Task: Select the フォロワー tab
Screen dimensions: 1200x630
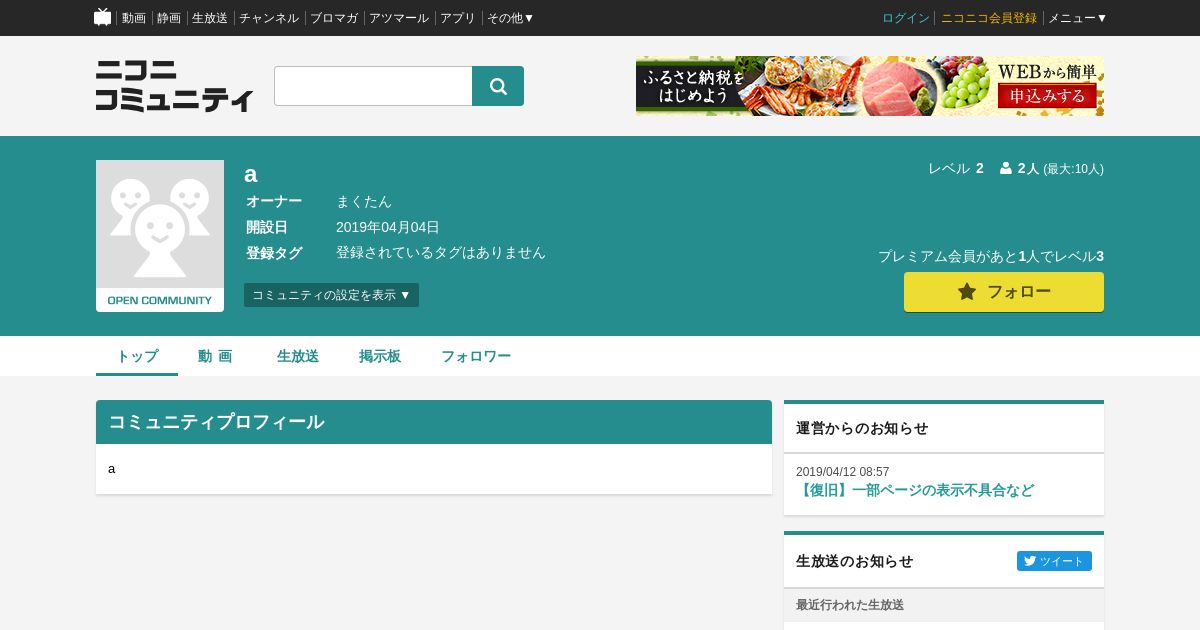Action: (x=476, y=356)
